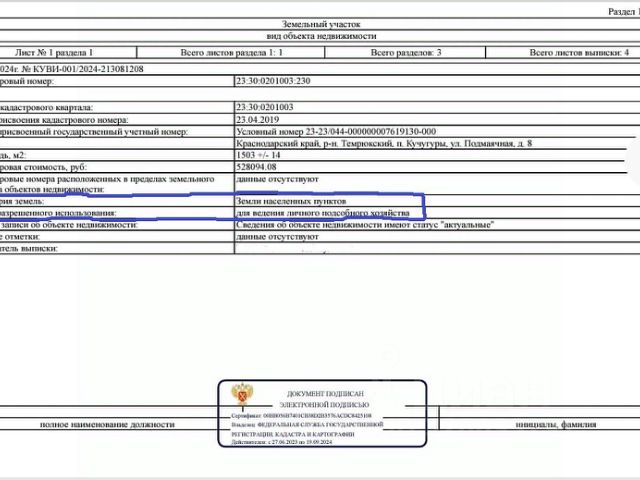Select 'Условный номер 23-23/044-000000007619130-000'

pos(336,131)
